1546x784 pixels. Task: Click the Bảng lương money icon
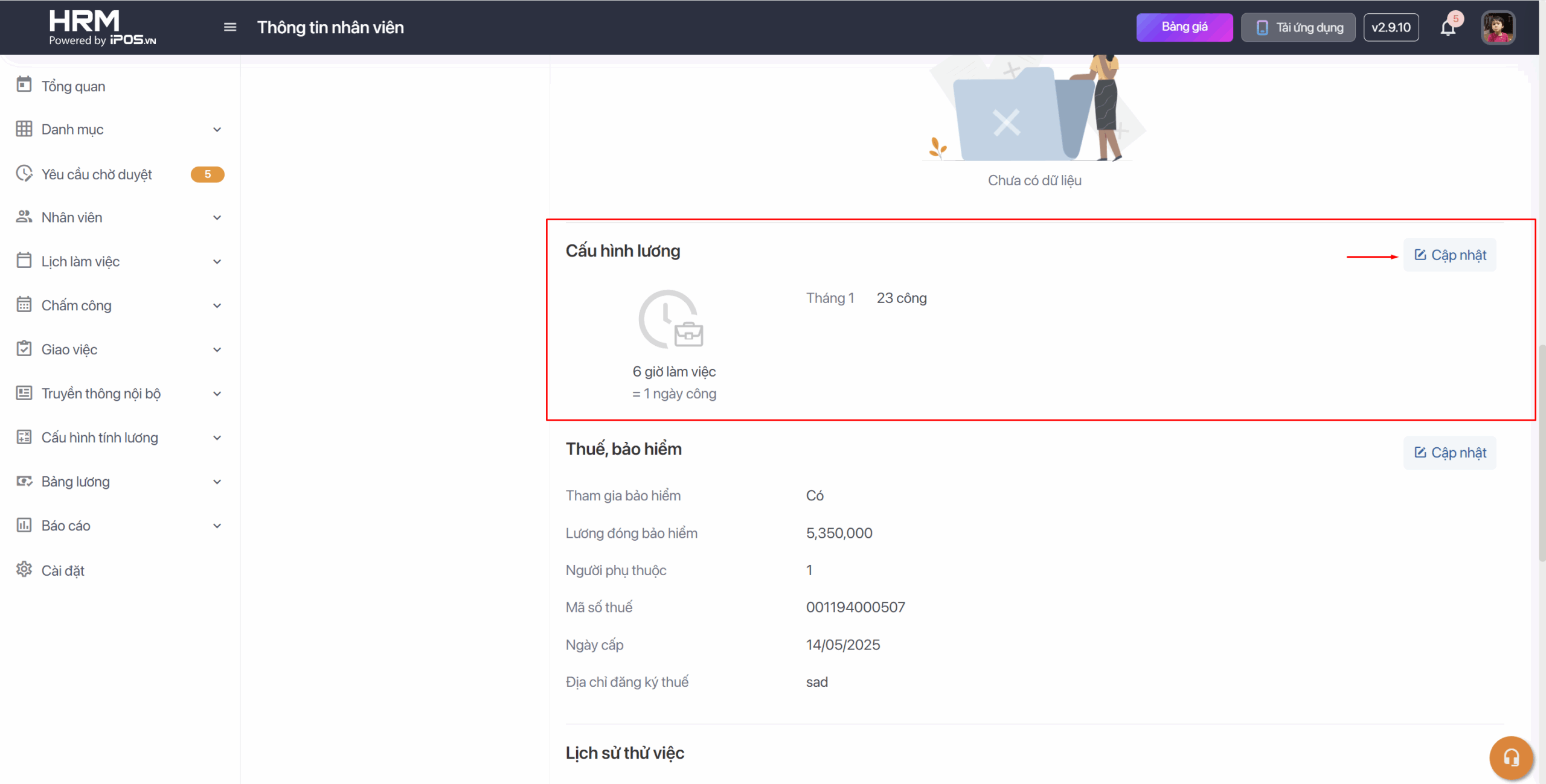click(24, 481)
